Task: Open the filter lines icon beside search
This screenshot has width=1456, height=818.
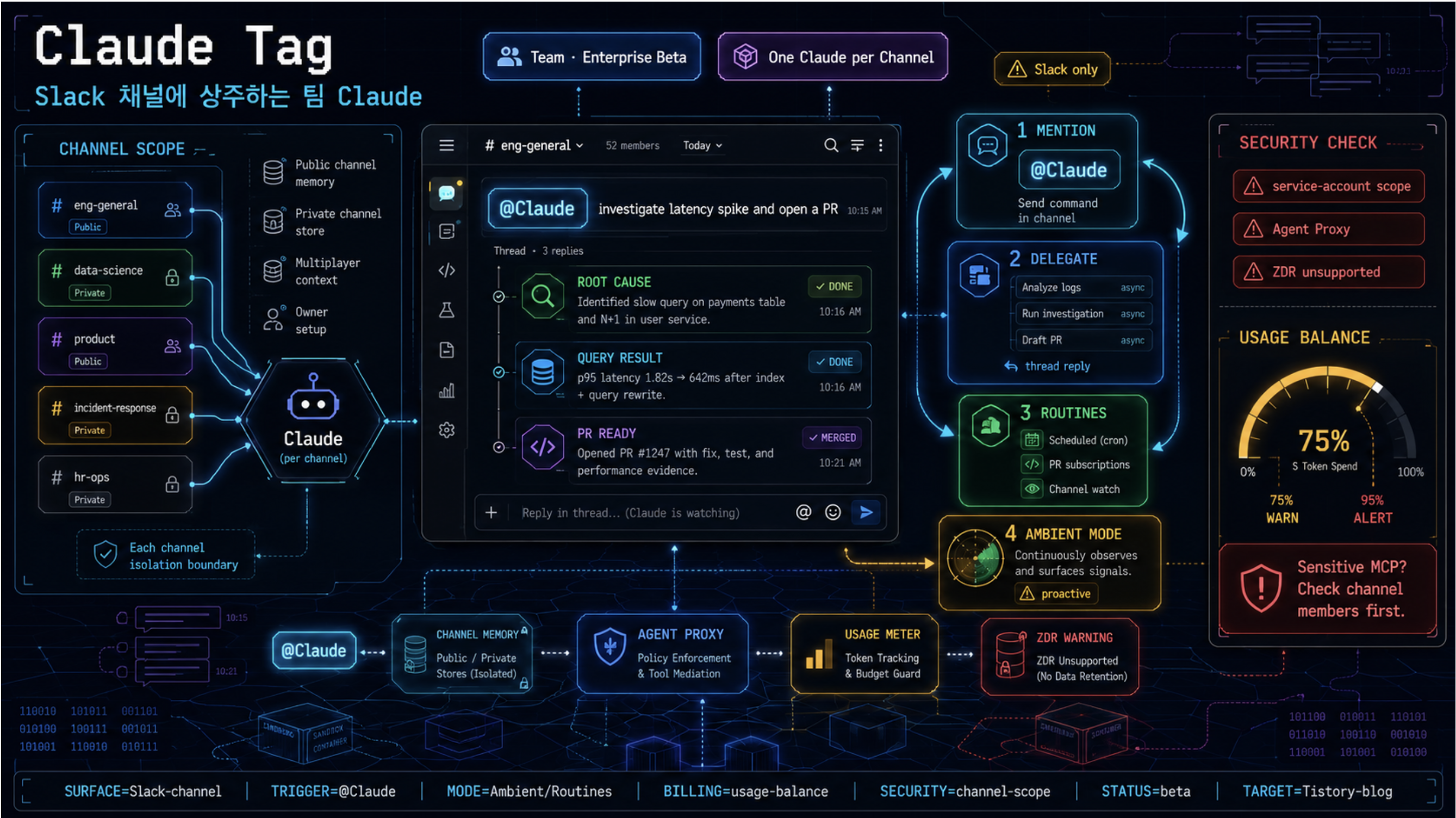Action: [857, 145]
